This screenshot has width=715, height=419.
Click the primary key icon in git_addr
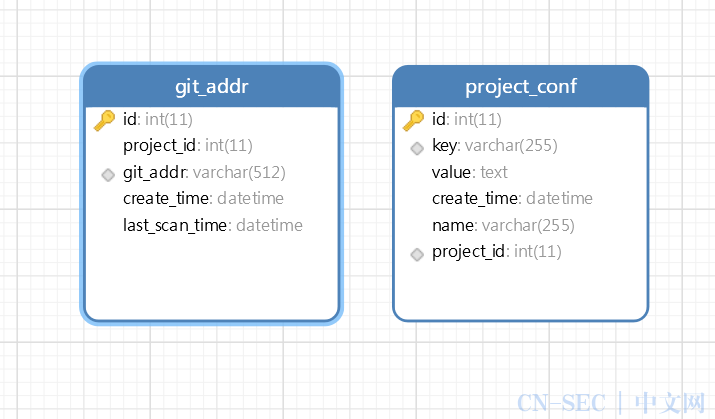(x=104, y=121)
